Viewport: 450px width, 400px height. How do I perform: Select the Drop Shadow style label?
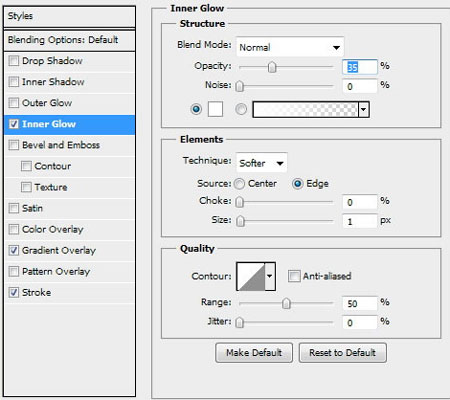tap(52, 61)
